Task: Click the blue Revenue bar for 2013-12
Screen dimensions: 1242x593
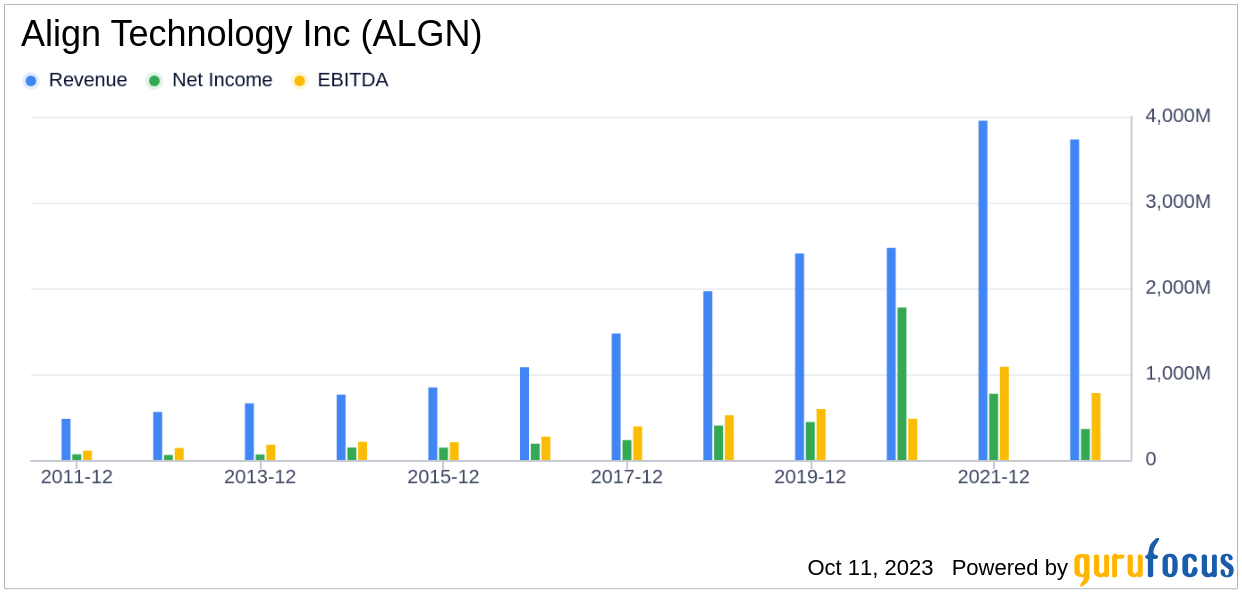Action: pos(249,432)
